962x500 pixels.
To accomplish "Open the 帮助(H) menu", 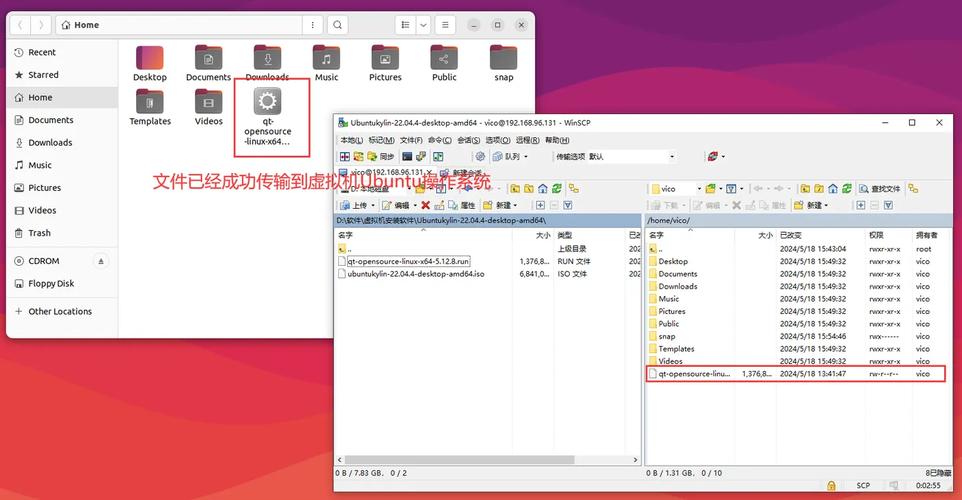I will [557, 140].
